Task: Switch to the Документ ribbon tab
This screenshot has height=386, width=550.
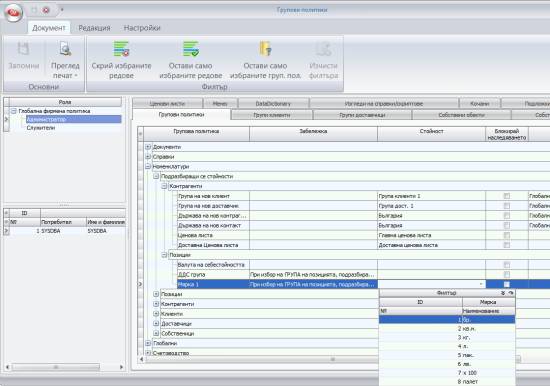Action: pos(49,28)
